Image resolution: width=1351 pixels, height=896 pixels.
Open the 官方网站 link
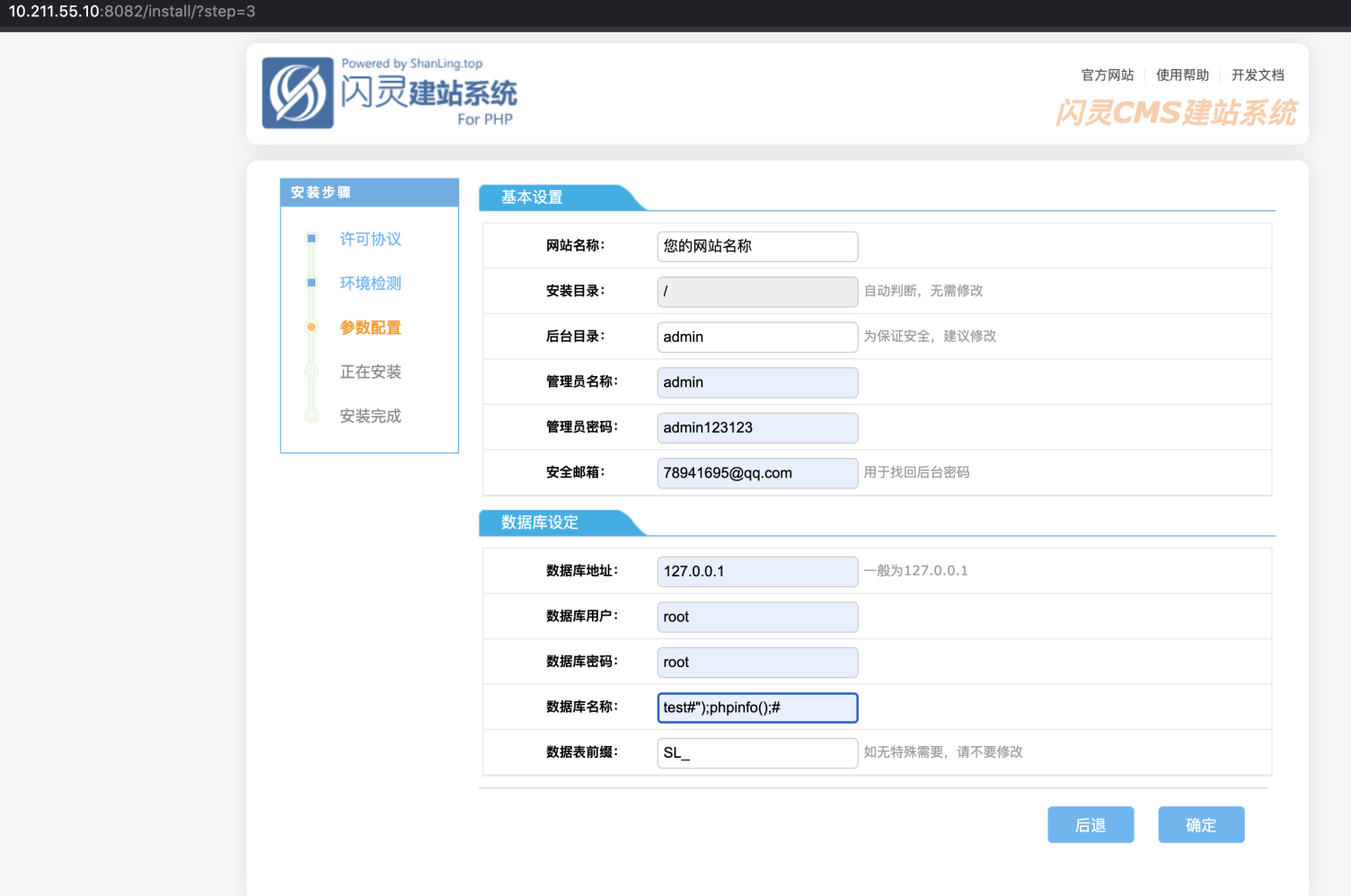[x=1107, y=75]
